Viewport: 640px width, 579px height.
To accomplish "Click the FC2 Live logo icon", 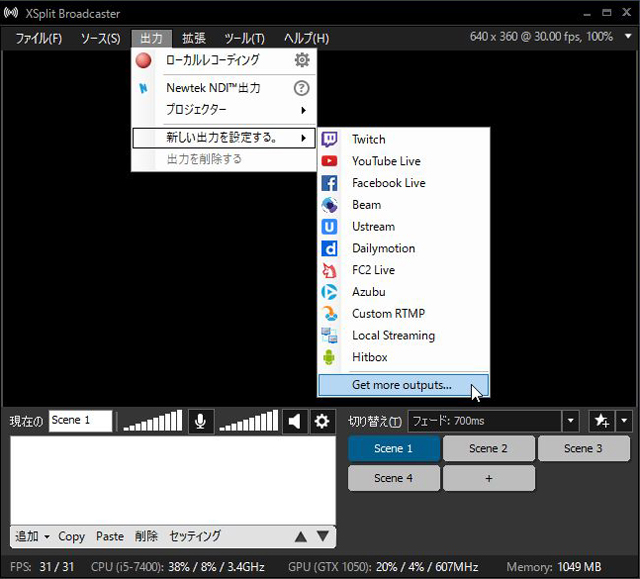I will click(x=329, y=270).
